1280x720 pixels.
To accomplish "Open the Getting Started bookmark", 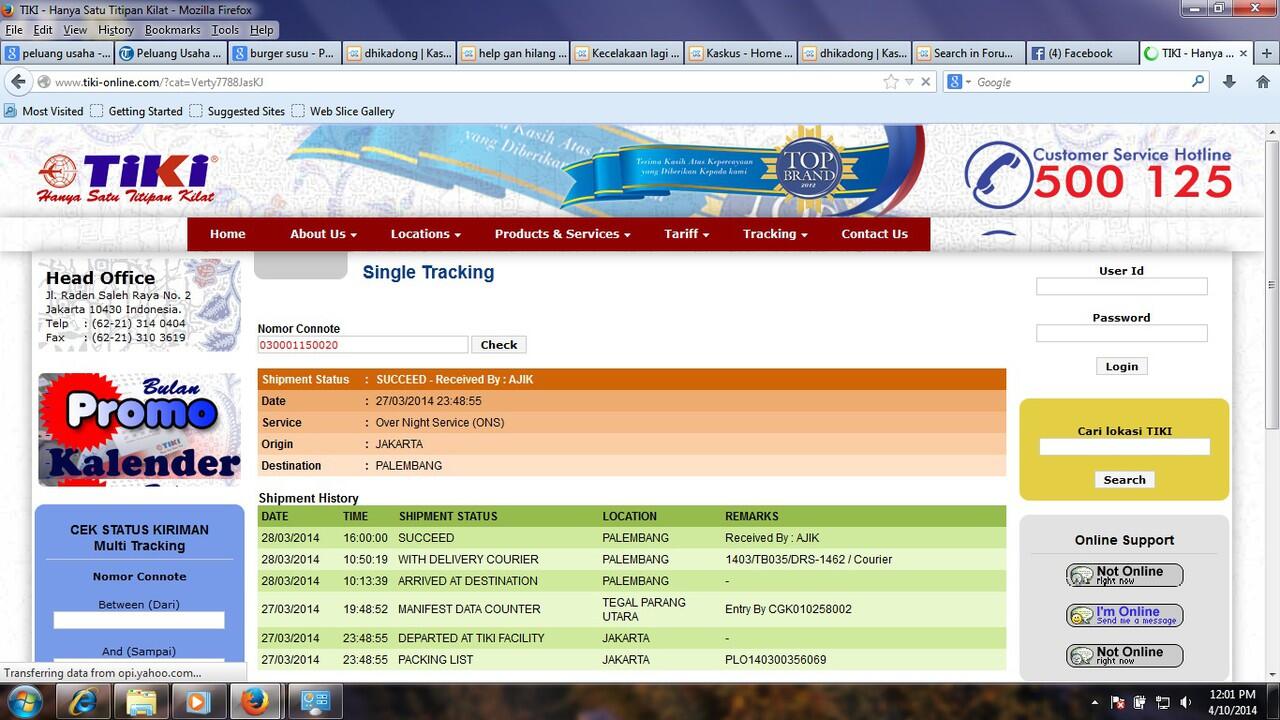I will 137,111.
